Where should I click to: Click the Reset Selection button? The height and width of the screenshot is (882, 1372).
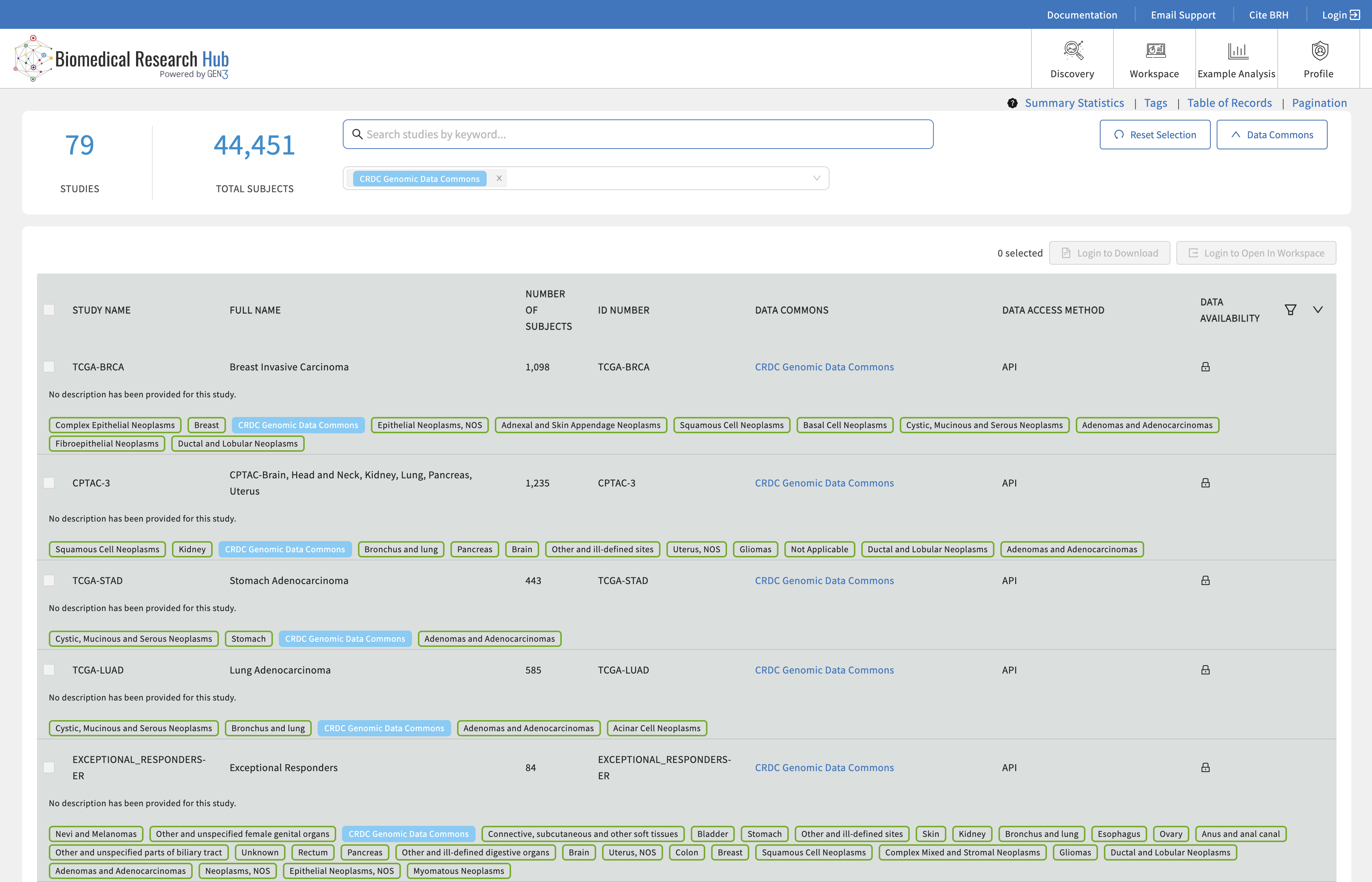[x=1154, y=135]
